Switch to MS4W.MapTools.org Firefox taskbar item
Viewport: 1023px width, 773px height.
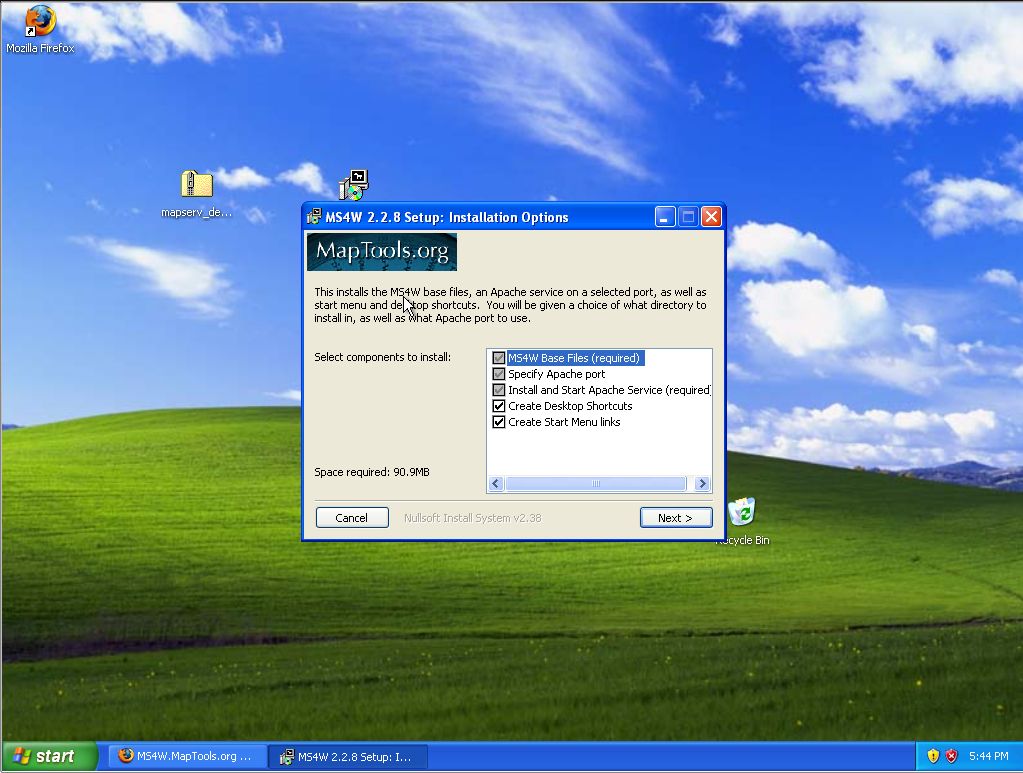[186, 756]
